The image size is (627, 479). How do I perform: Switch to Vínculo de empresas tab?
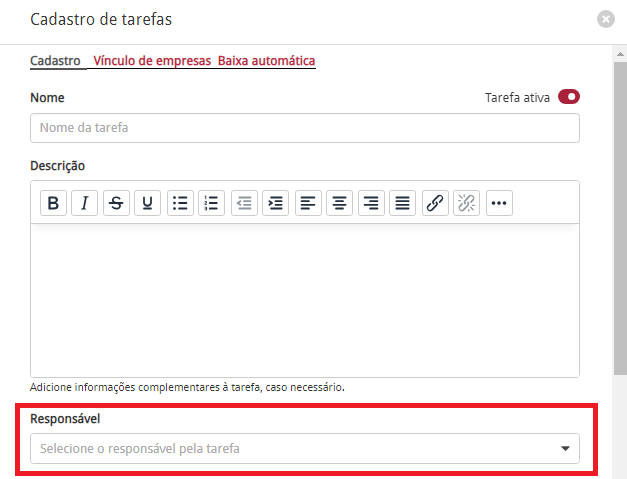coord(152,61)
